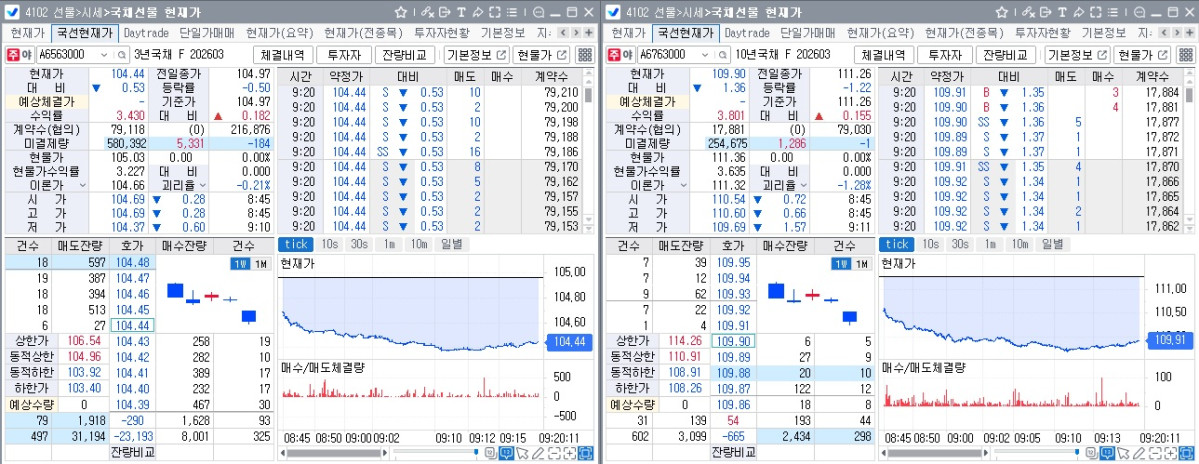Expand 괴리율 dropdown in right window
The image size is (1199, 464).
806,185
